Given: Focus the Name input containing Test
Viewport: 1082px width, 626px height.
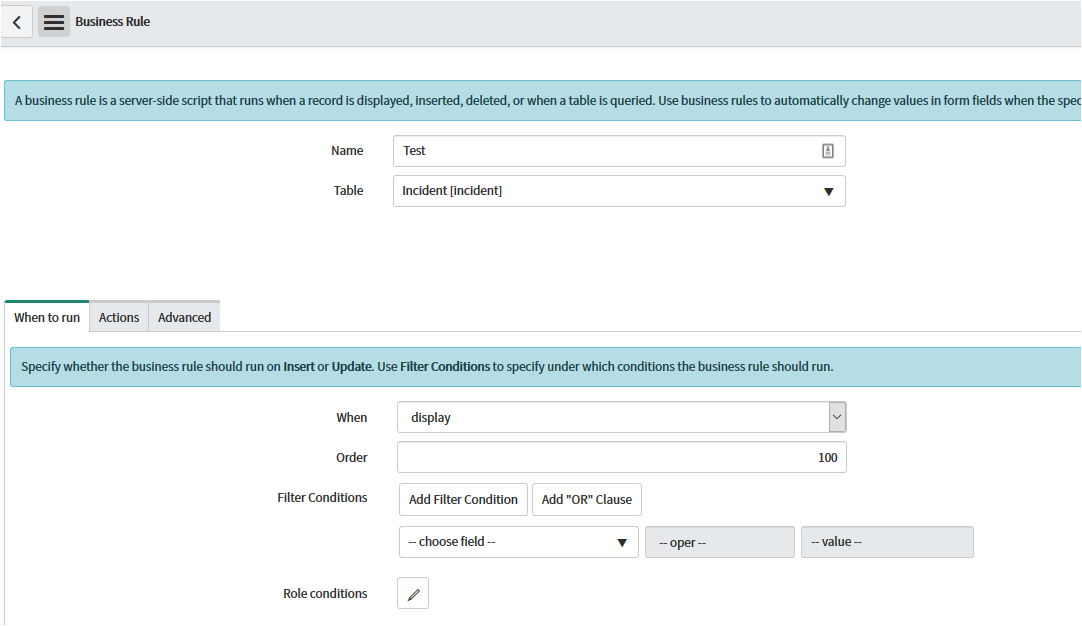Looking at the screenshot, I should (619, 151).
